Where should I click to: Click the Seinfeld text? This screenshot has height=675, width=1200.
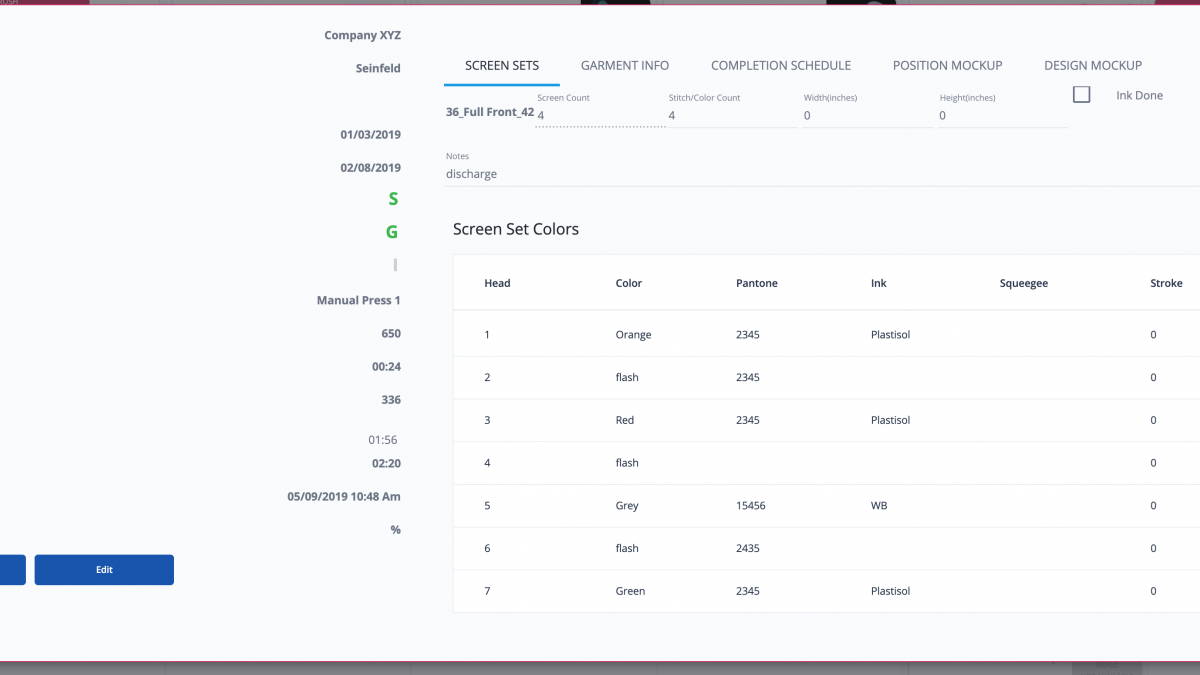tap(378, 68)
